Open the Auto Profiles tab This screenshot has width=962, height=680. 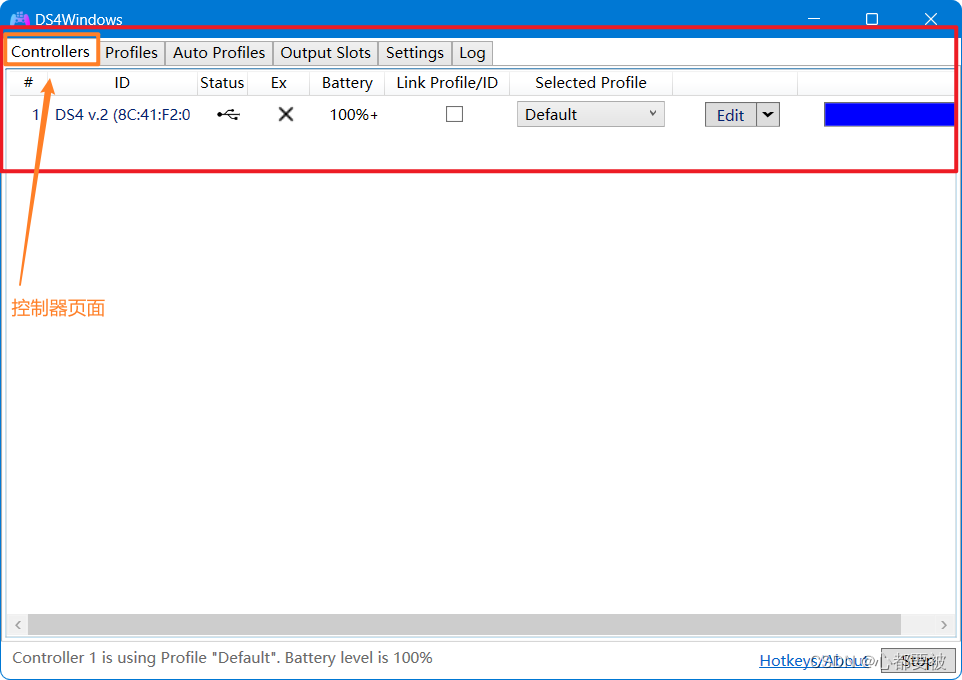coord(218,53)
